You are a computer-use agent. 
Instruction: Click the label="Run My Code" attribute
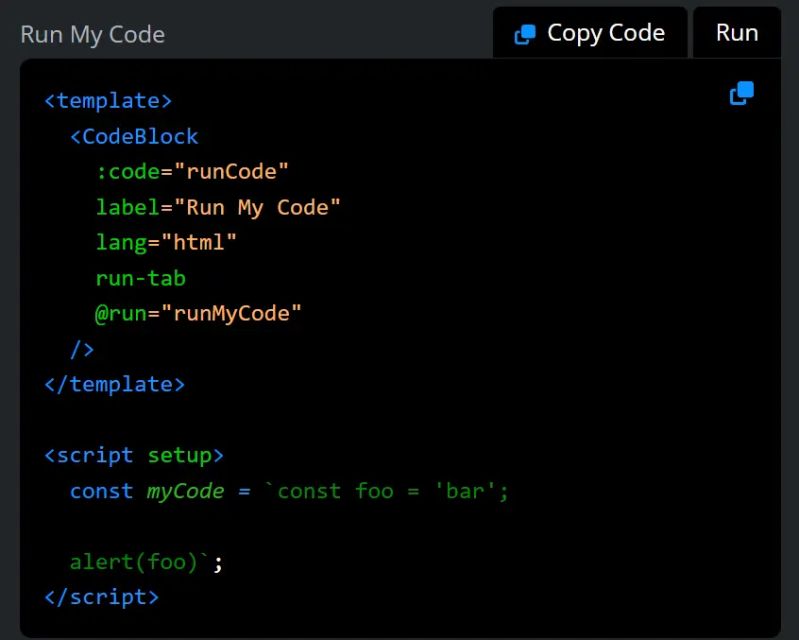coord(218,208)
